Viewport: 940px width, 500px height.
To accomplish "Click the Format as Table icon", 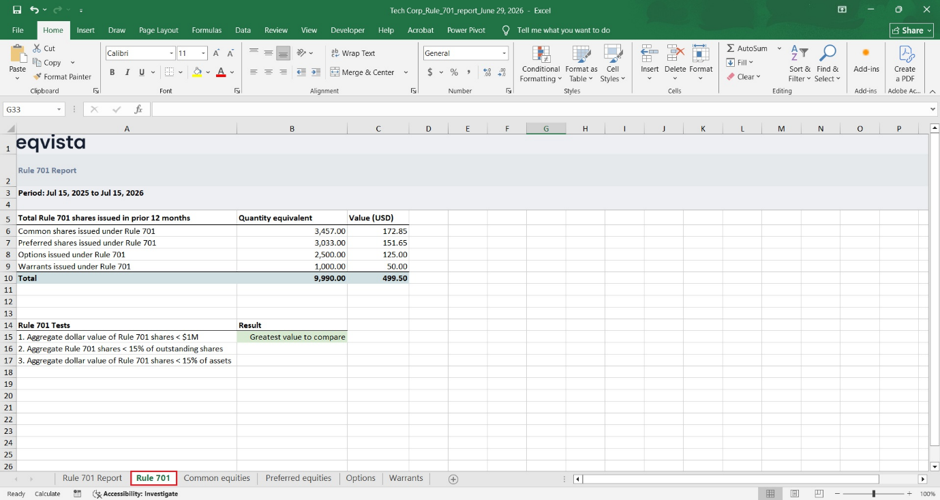I will click(581, 53).
